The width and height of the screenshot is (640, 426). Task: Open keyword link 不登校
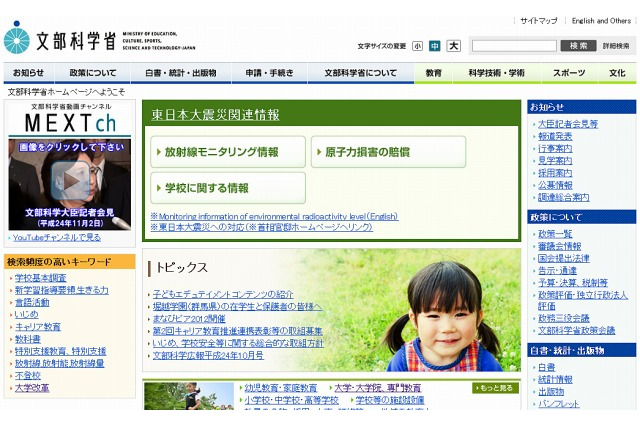(28, 375)
